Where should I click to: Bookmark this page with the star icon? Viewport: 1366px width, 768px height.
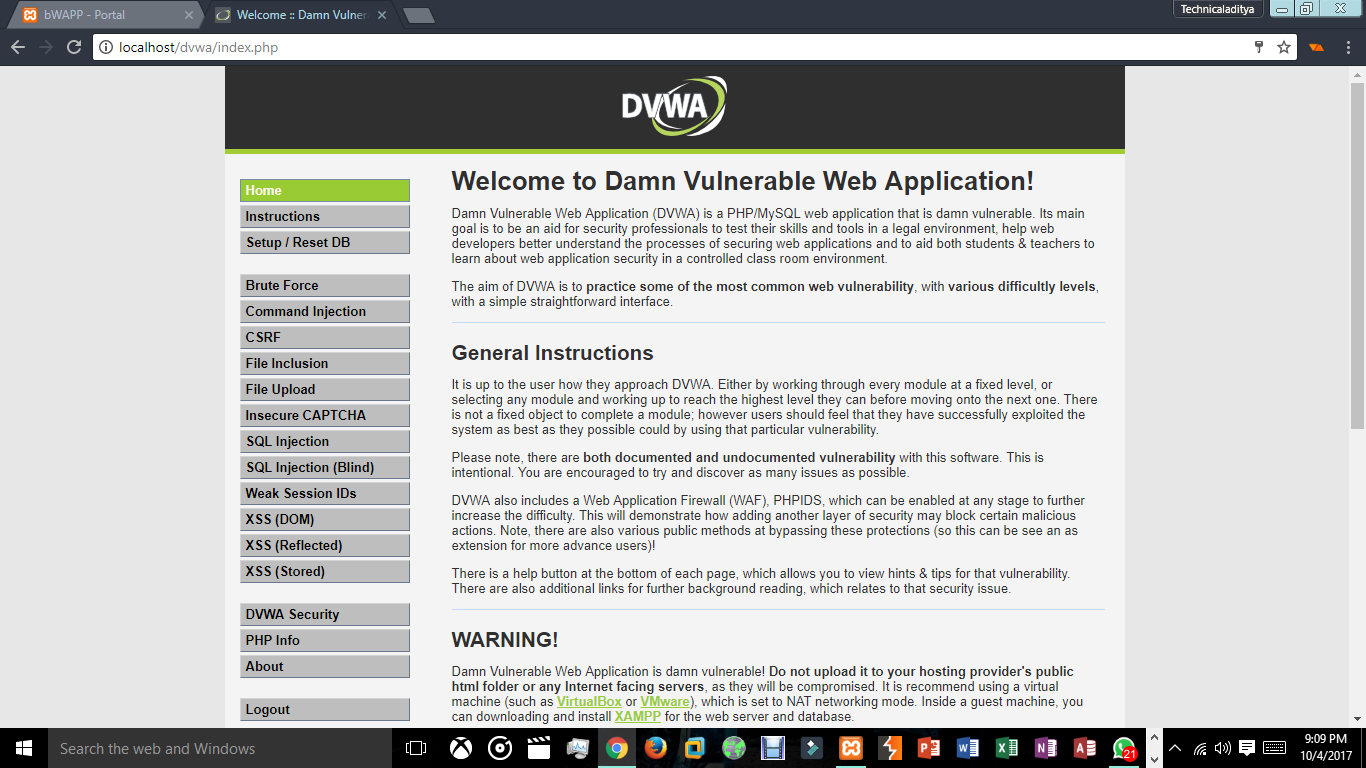(1284, 47)
